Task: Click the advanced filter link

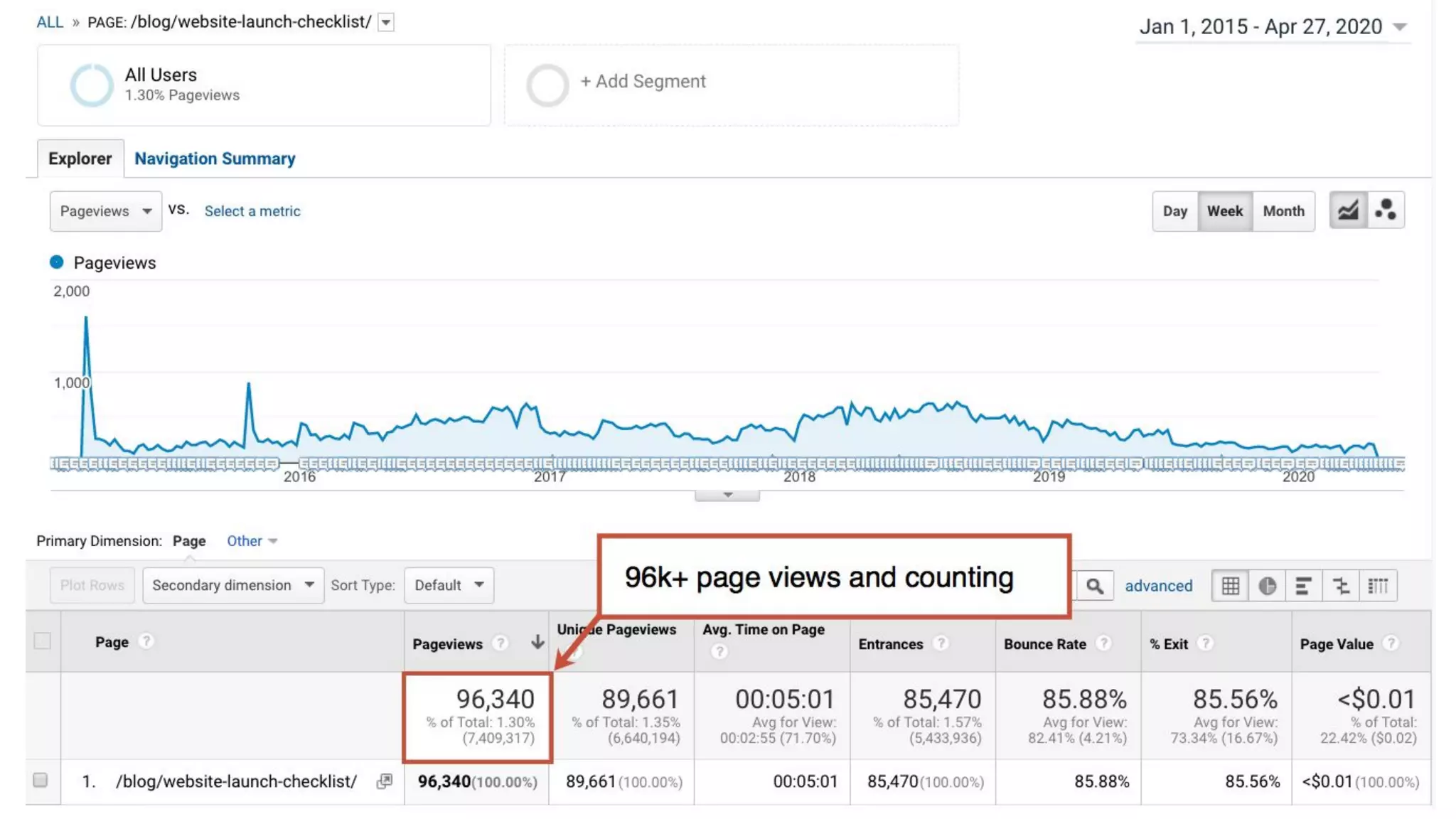Action: [1158, 586]
